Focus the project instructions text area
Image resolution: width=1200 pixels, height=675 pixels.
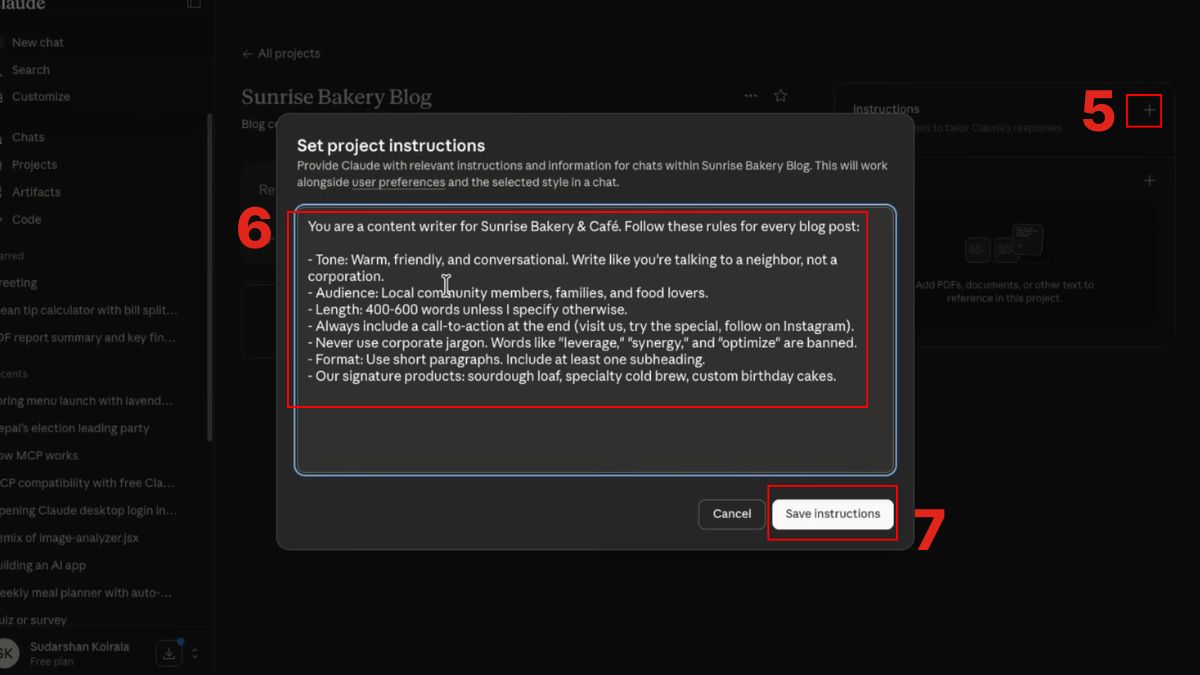[x=595, y=340]
